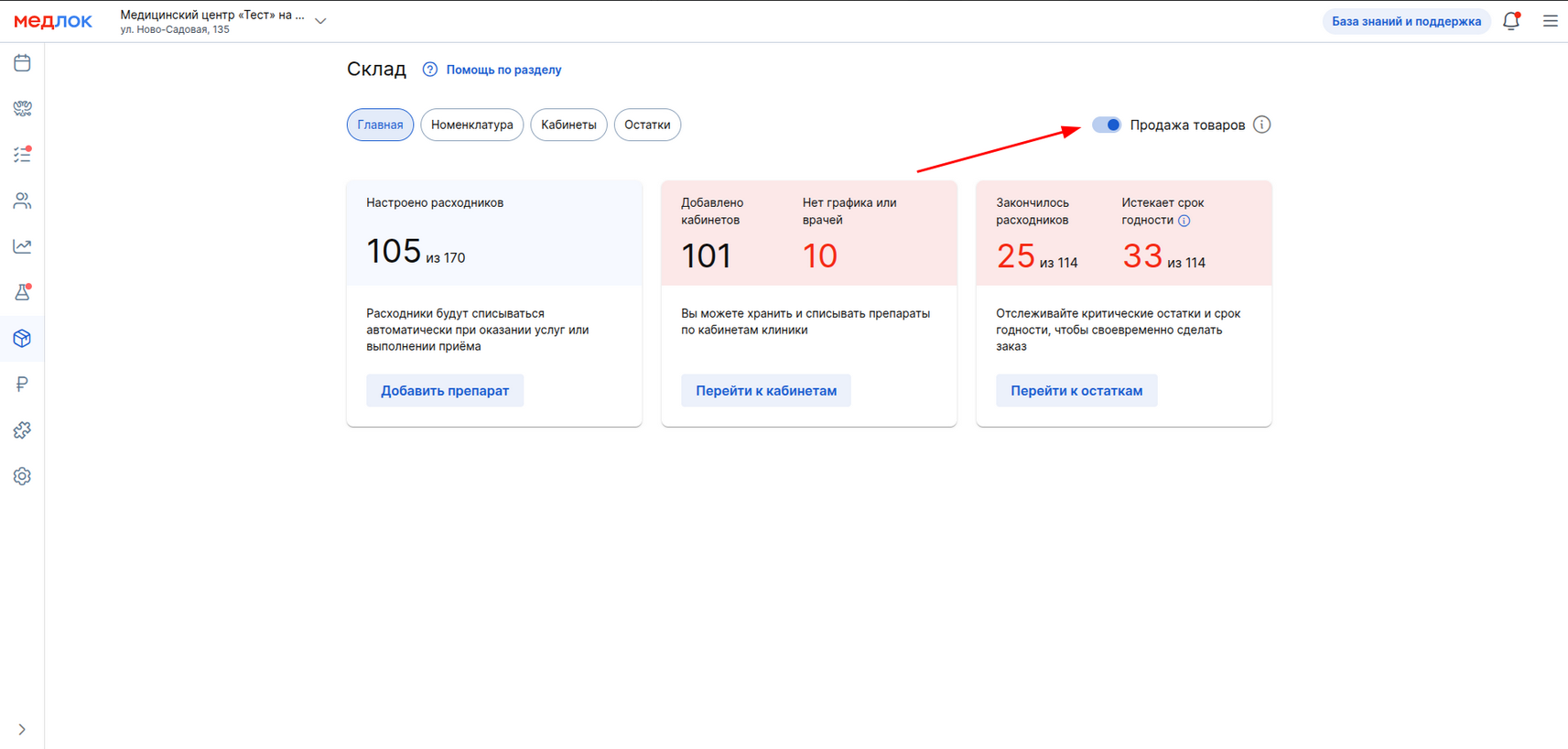This screenshot has width=1568, height=749.
Task: Switch to the Остатки tab
Action: click(647, 125)
